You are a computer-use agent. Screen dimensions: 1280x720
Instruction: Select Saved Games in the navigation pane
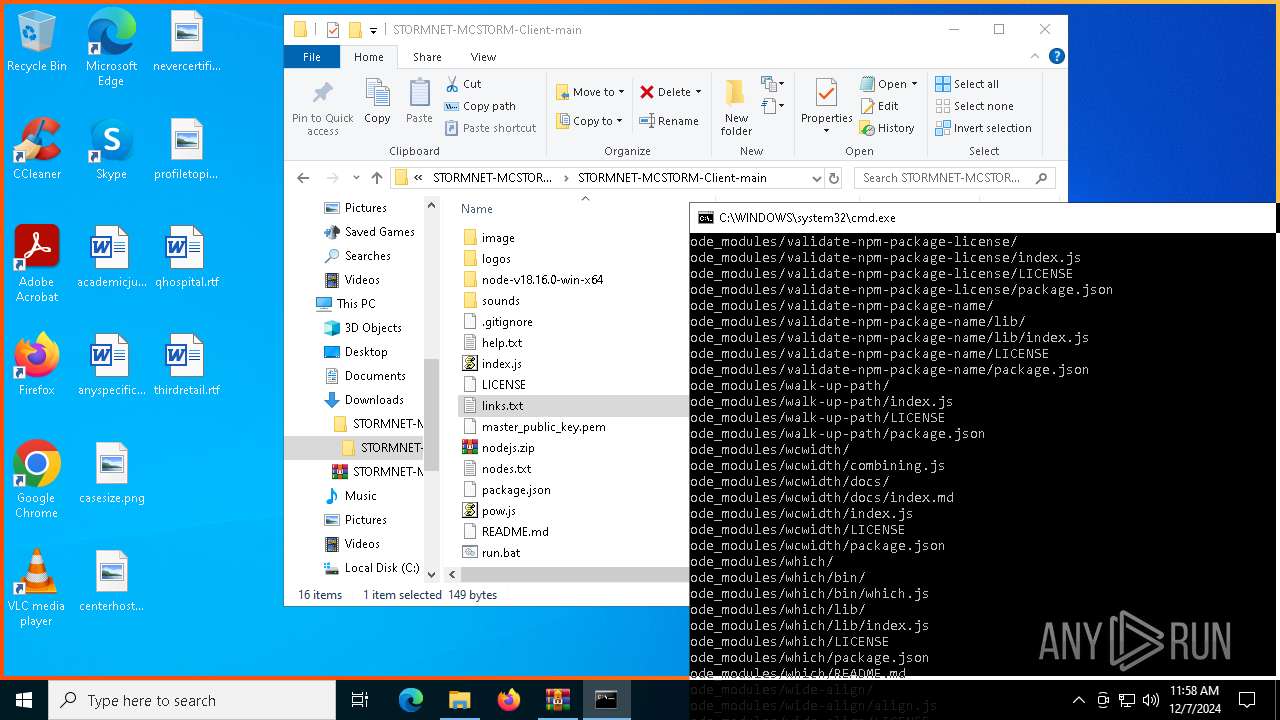coord(368,232)
